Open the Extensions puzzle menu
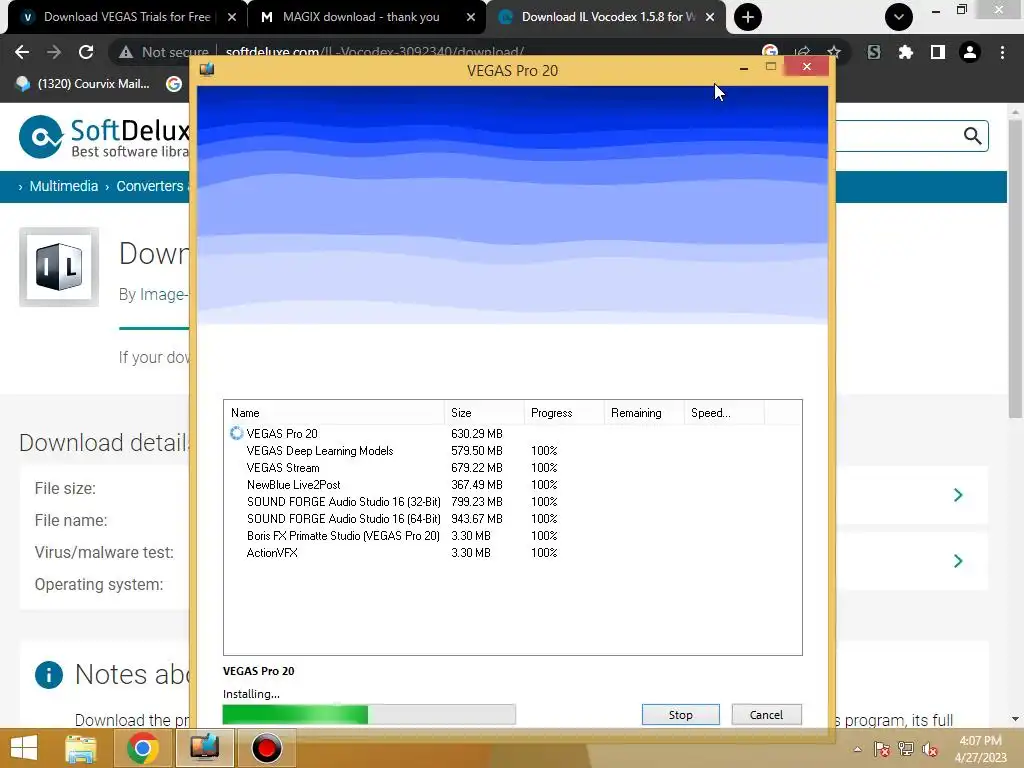The image size is (1024, 768). click(x=906, y=52)
